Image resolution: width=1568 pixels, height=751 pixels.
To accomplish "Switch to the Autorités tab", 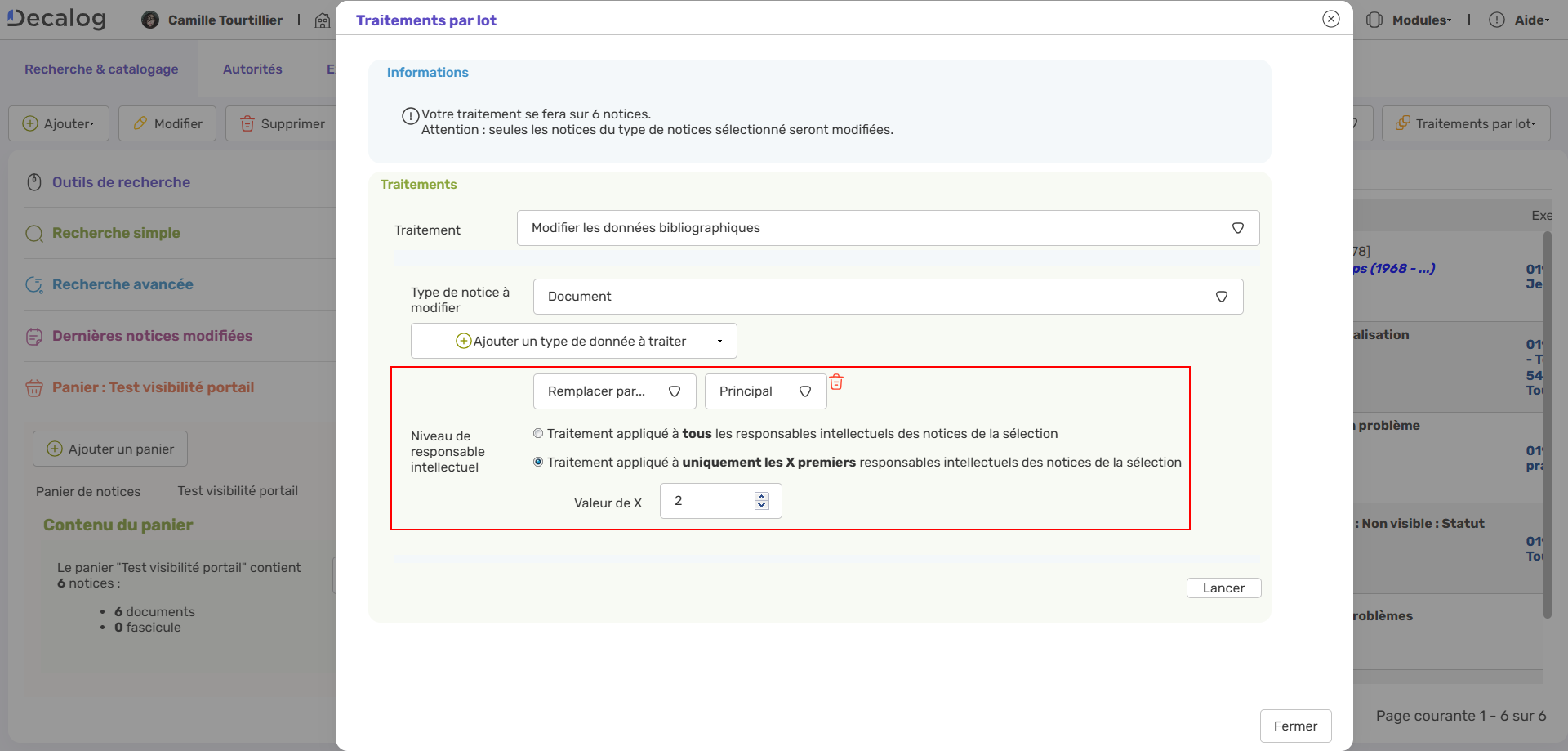I will coord(253,69).
